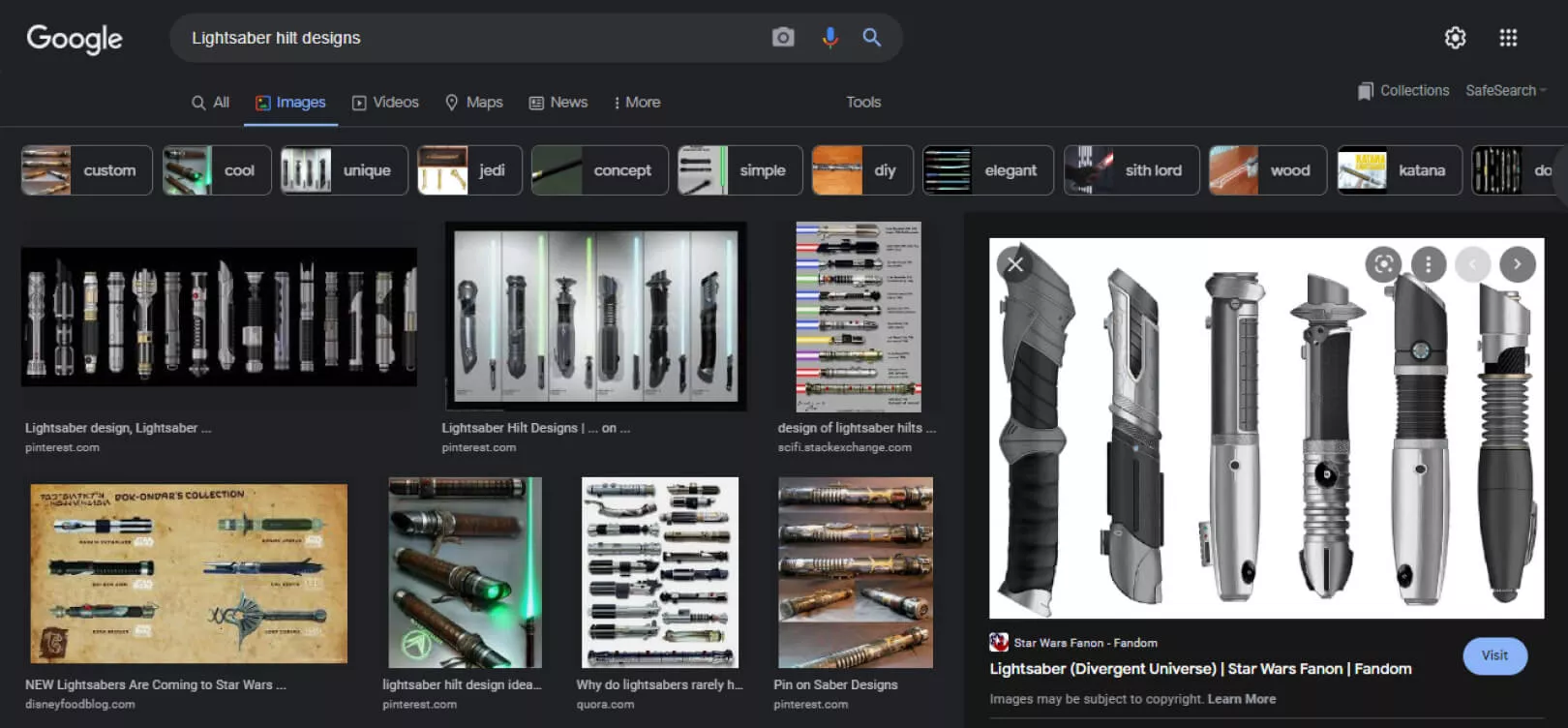Go to next preview image arrow
This screenshot has height=728, width=1568.
coord(1517,264)
